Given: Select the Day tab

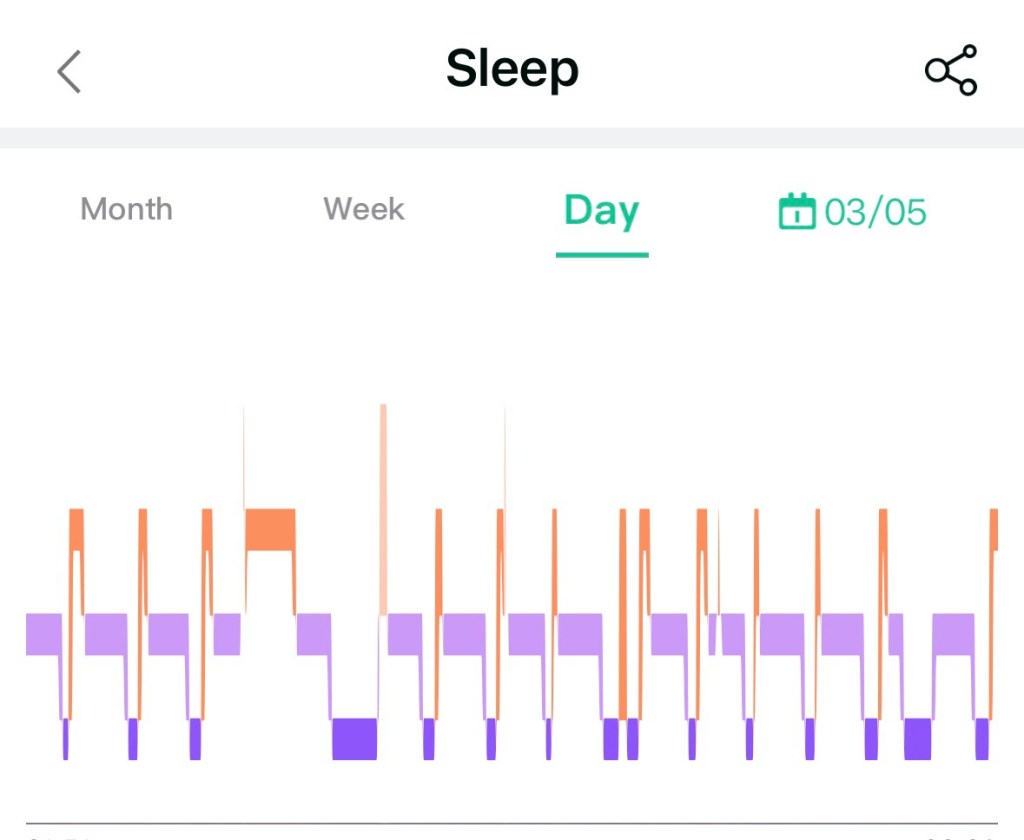Looking at the screenshot, I should pyautogui.click(x=601, y=211).
